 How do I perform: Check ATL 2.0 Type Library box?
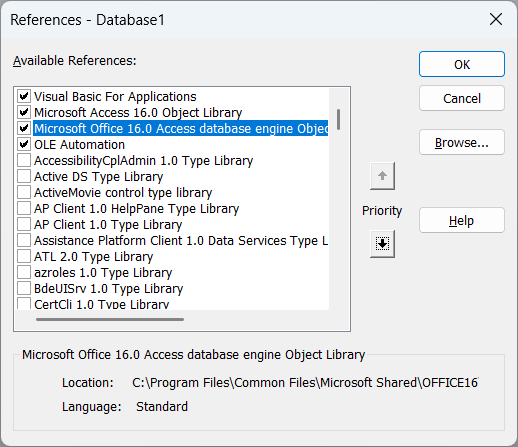pos(24,256)
